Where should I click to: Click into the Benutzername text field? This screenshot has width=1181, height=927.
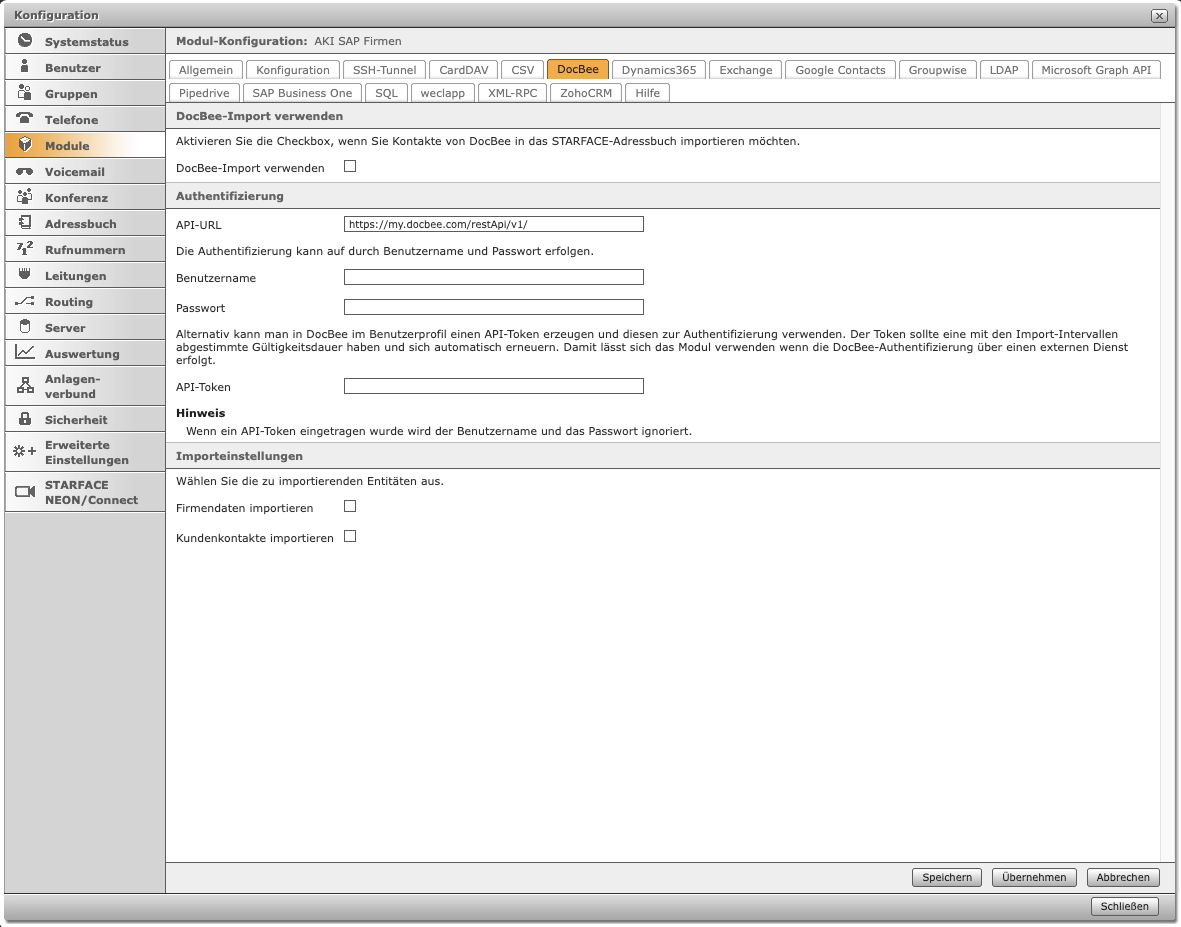pyautogui.click(x=493, y=277)
